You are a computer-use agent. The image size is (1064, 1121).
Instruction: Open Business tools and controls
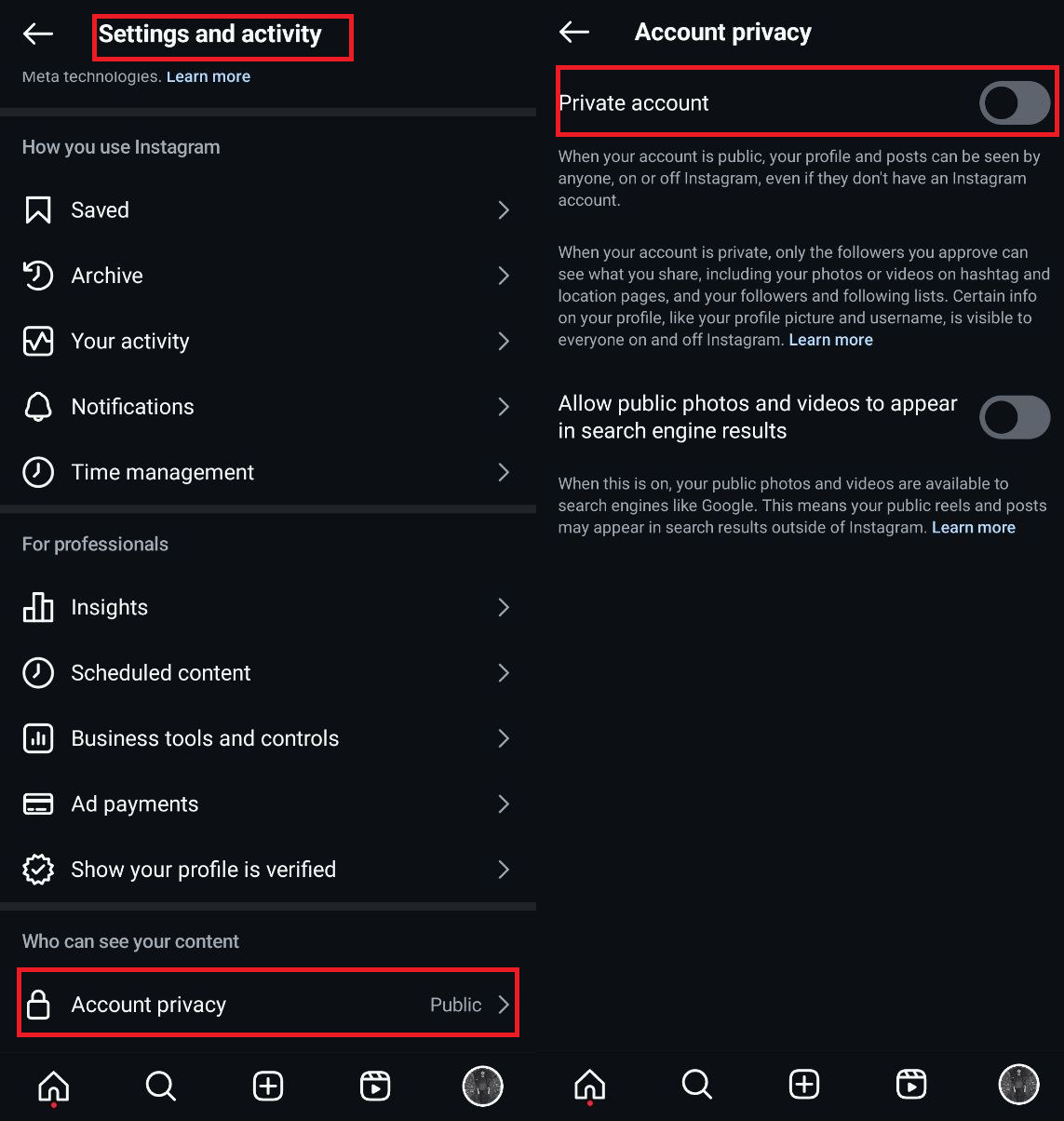pyautogui.click(x=268, y=738)
